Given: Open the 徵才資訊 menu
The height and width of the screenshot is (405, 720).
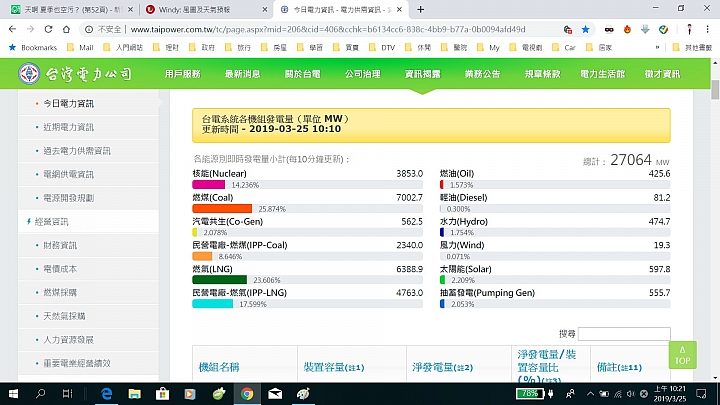Looking at the screenshot, I should tap(662, 74).
